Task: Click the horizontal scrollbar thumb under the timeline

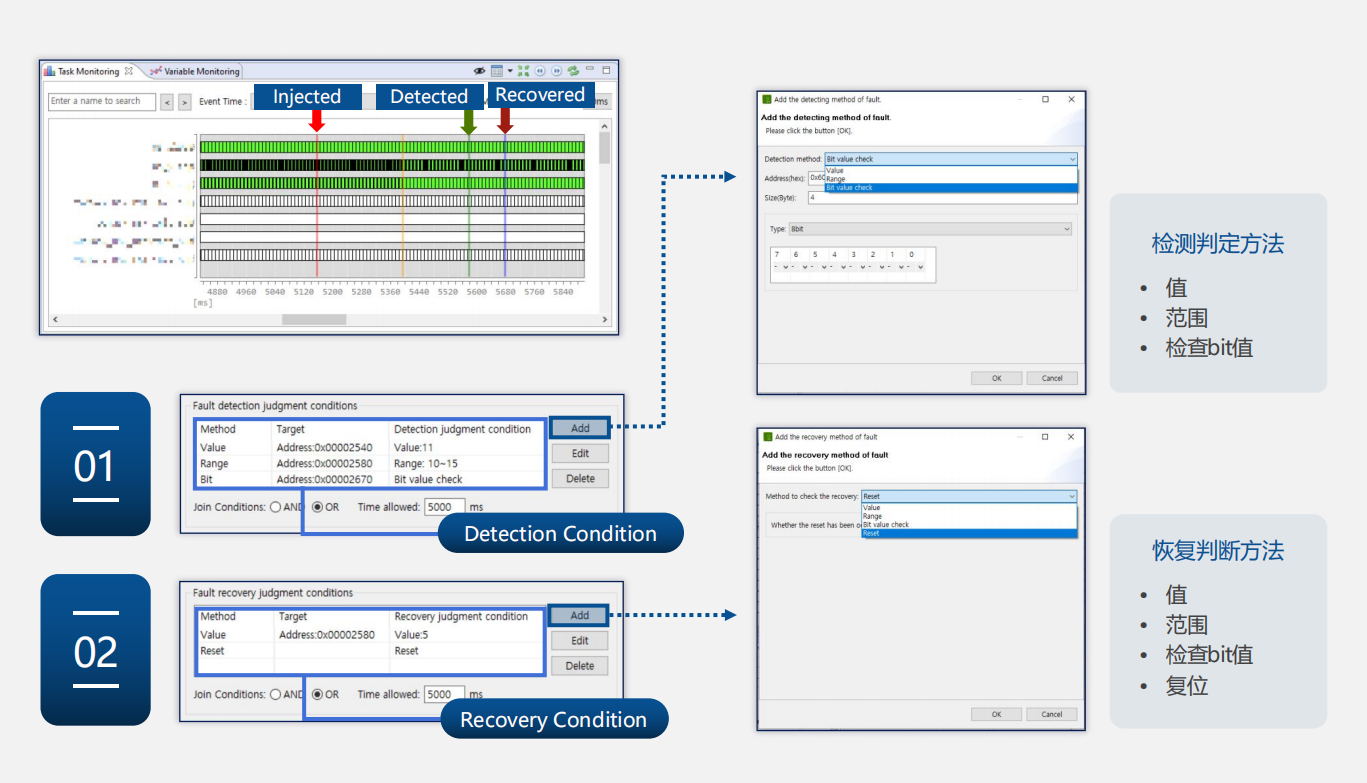Action: (x=313, y=320)
